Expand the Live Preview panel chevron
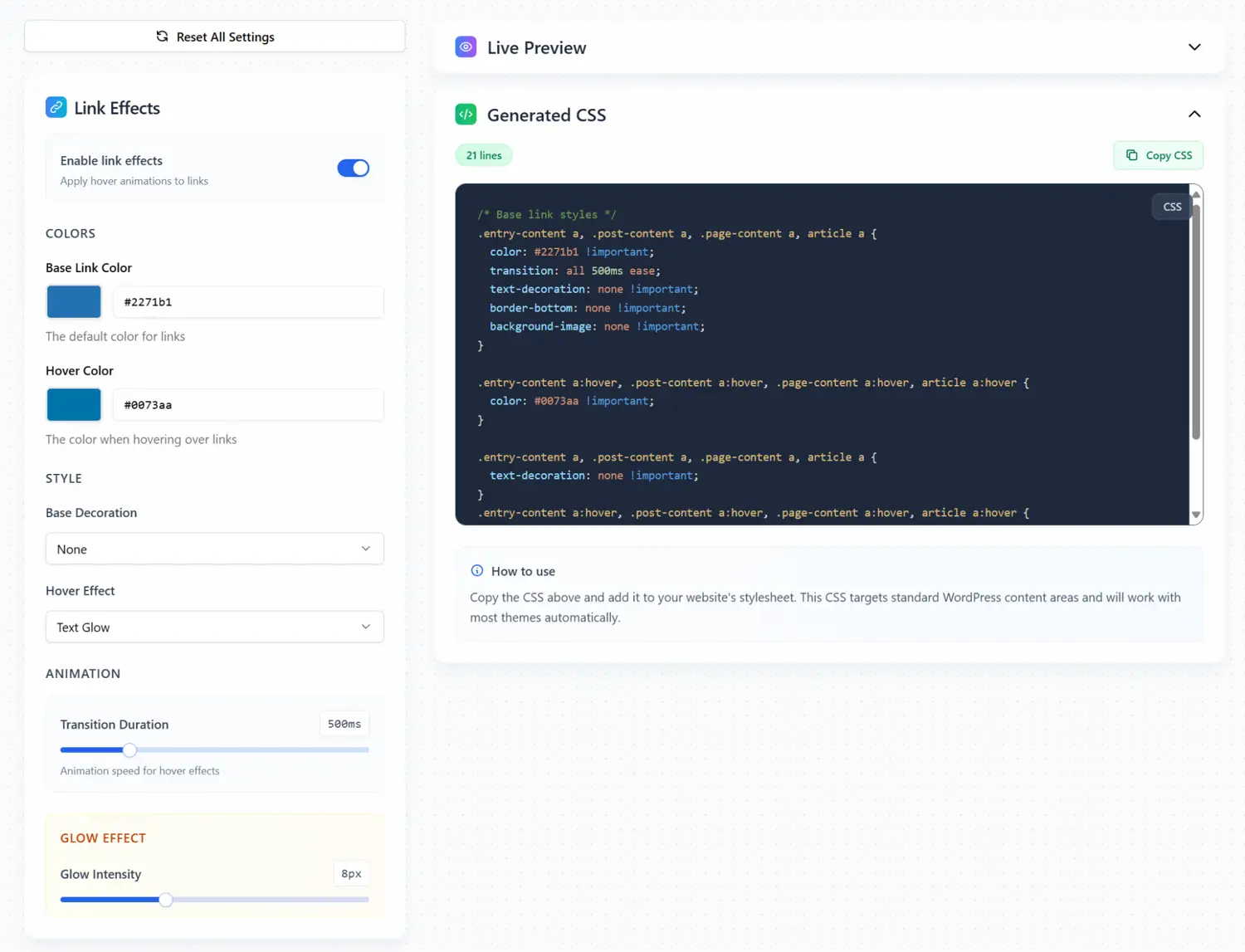Viewport: 1245px width, 952px height. pos(1194,47)
